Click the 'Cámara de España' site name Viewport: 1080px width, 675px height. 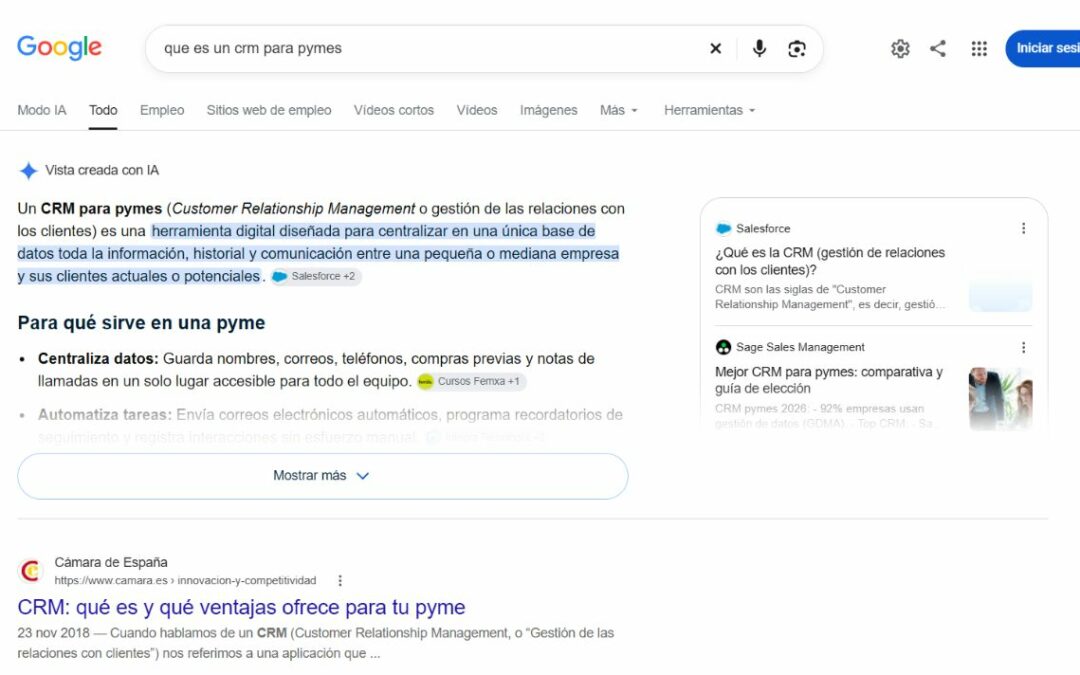click(111, 562)
